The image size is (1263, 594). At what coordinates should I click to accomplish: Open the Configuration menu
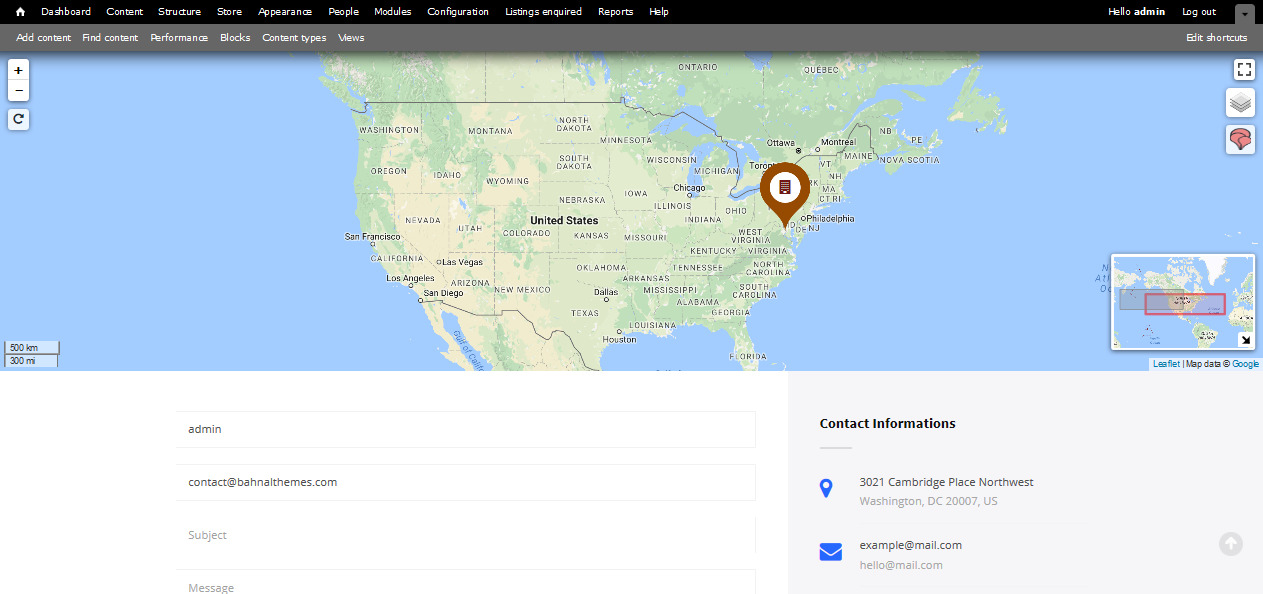[458, 12]
